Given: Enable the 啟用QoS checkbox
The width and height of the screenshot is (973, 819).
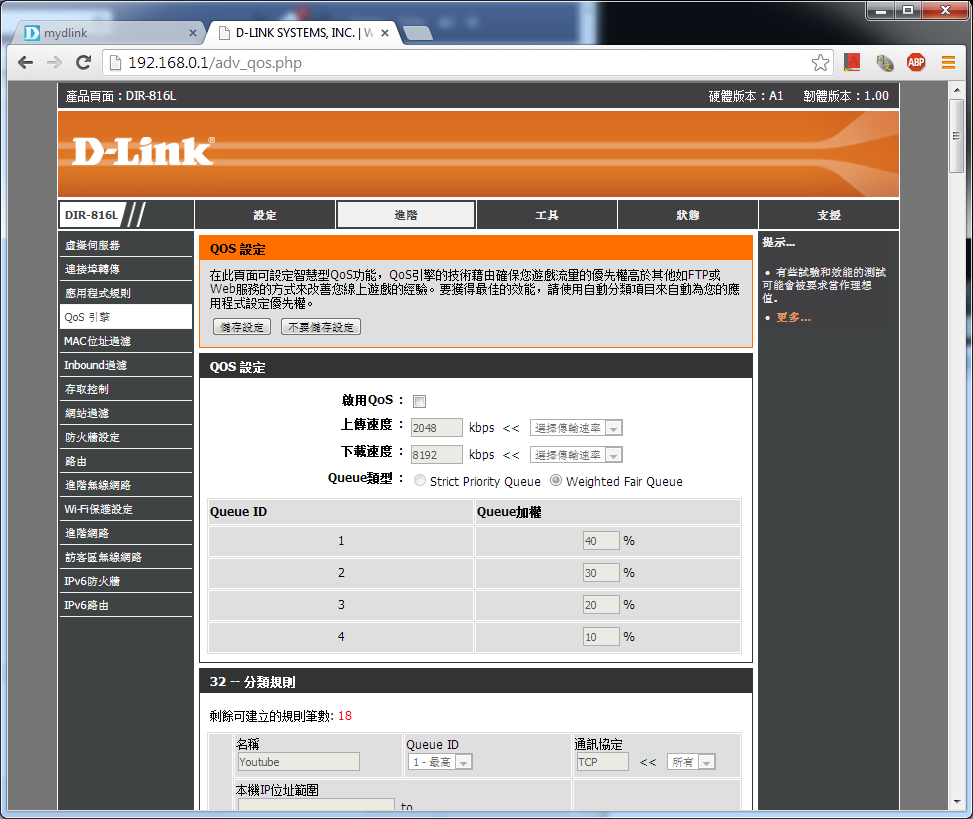Looking at the screenshot, I should pos(420,402).
